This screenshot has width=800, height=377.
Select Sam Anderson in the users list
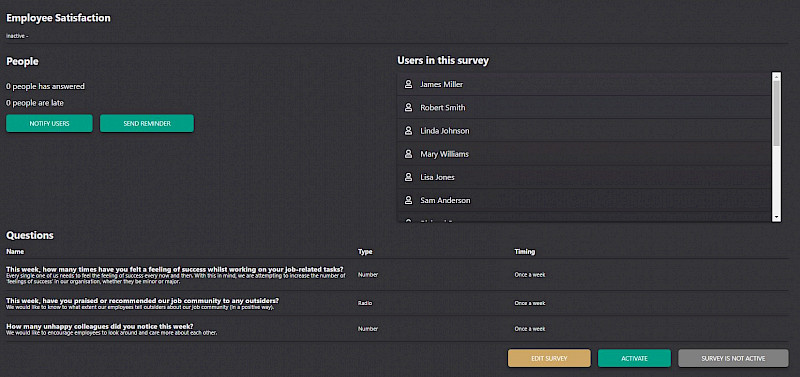pyautogui.click(x=584, y=200)
